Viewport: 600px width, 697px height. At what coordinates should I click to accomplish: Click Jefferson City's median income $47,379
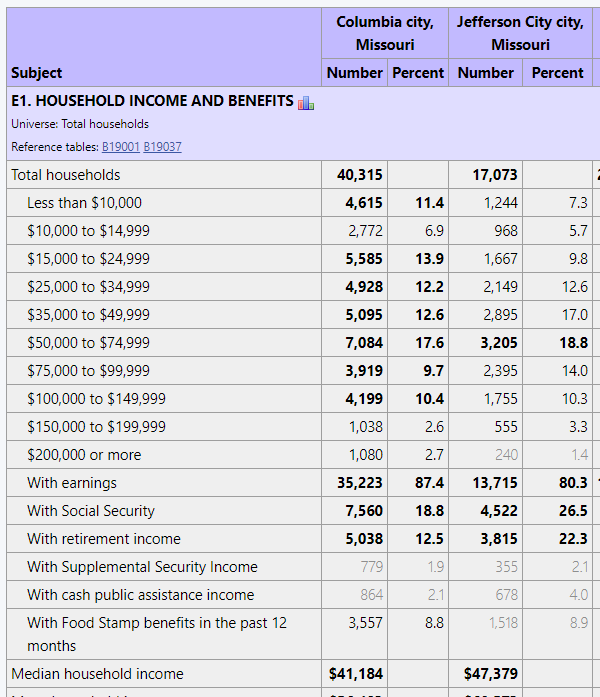pyautogui.click(x=490, y=674)
